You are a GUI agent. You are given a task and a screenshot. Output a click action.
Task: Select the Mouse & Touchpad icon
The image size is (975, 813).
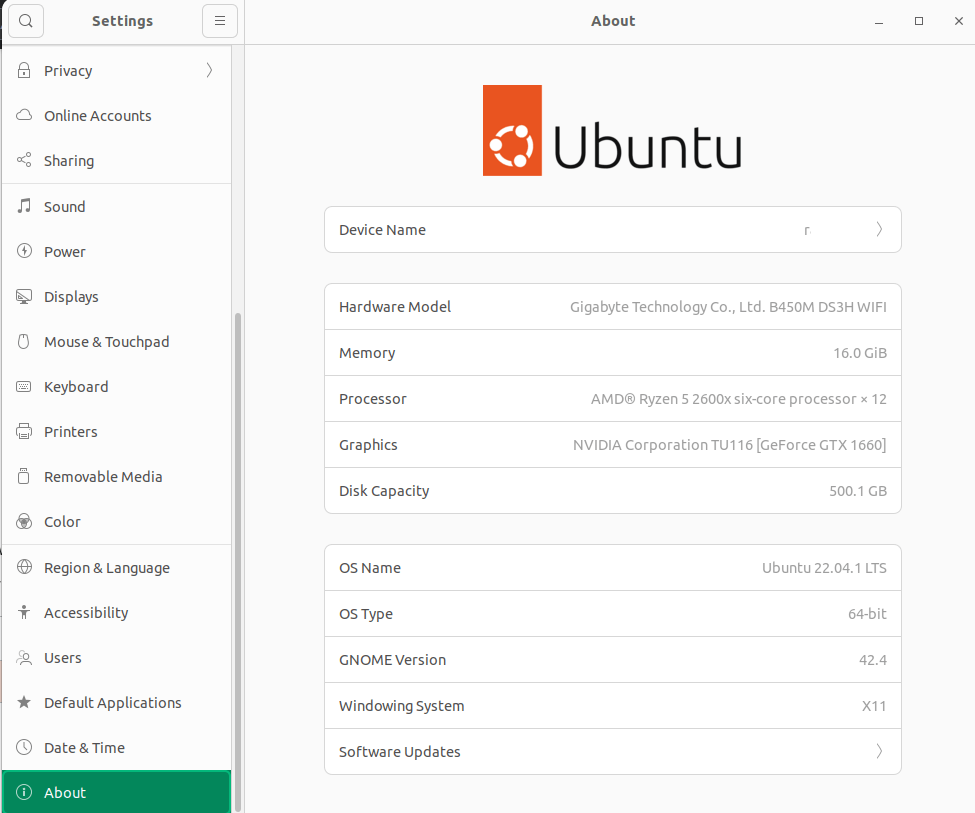(23, 341)
